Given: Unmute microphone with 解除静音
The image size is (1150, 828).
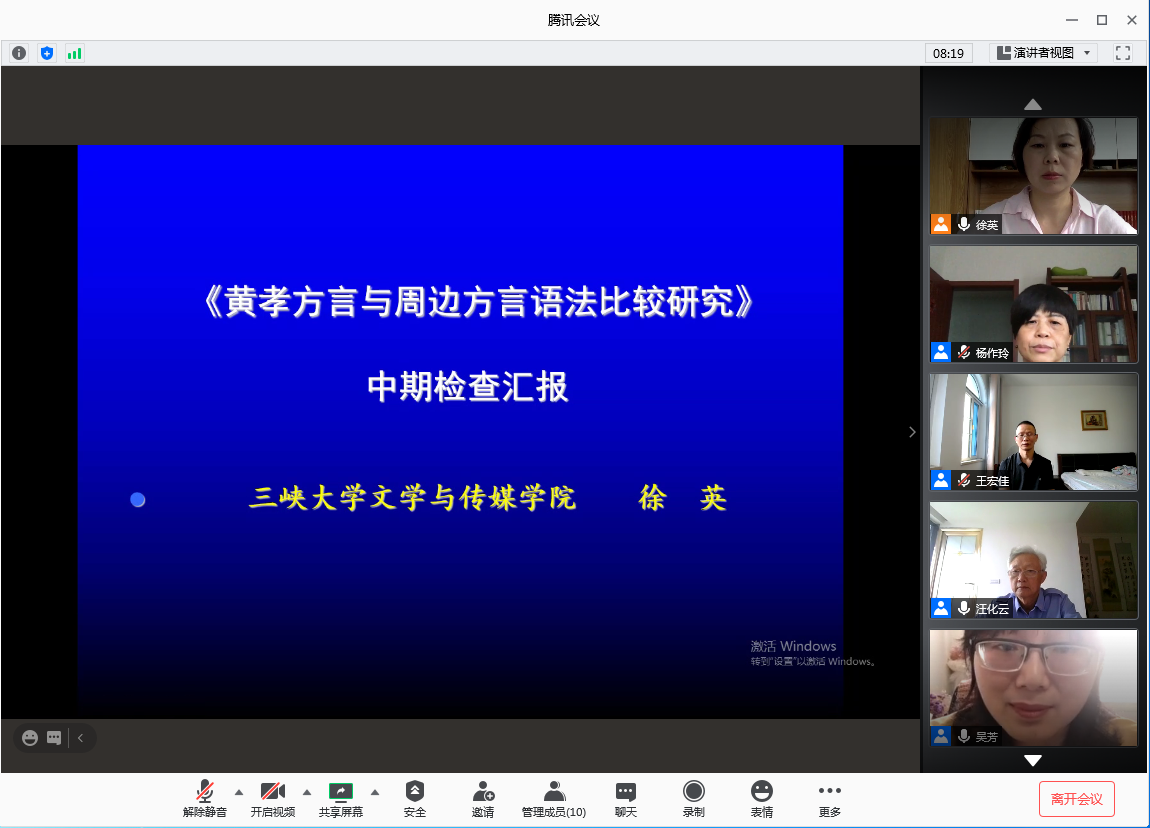Looking at the screenshot, I should [x=205, y=798].
